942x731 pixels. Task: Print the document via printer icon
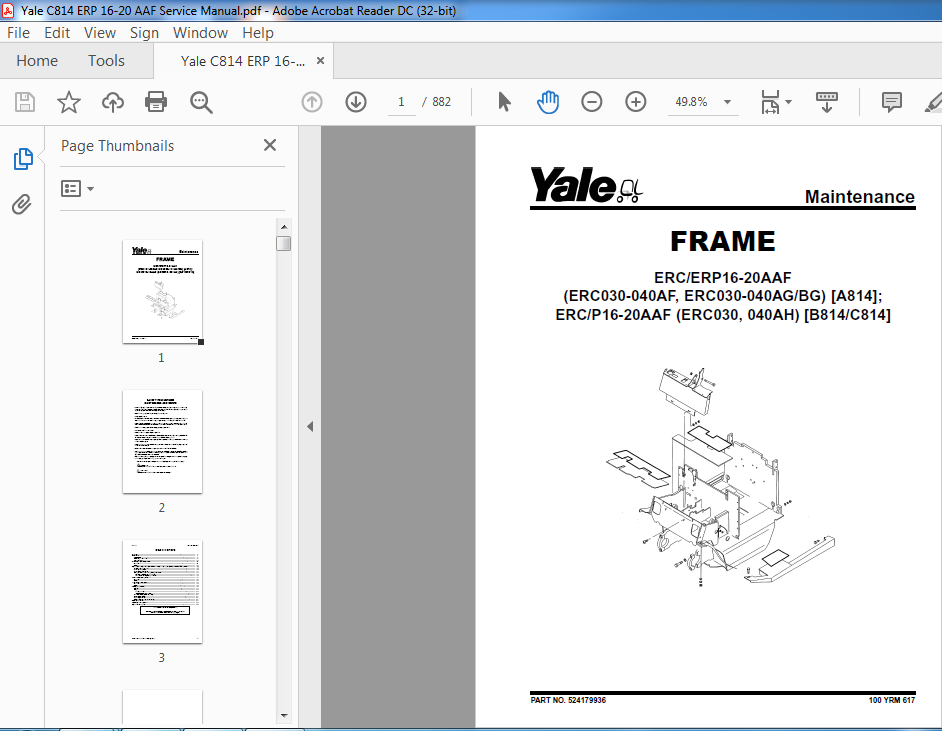click(156, 102)
